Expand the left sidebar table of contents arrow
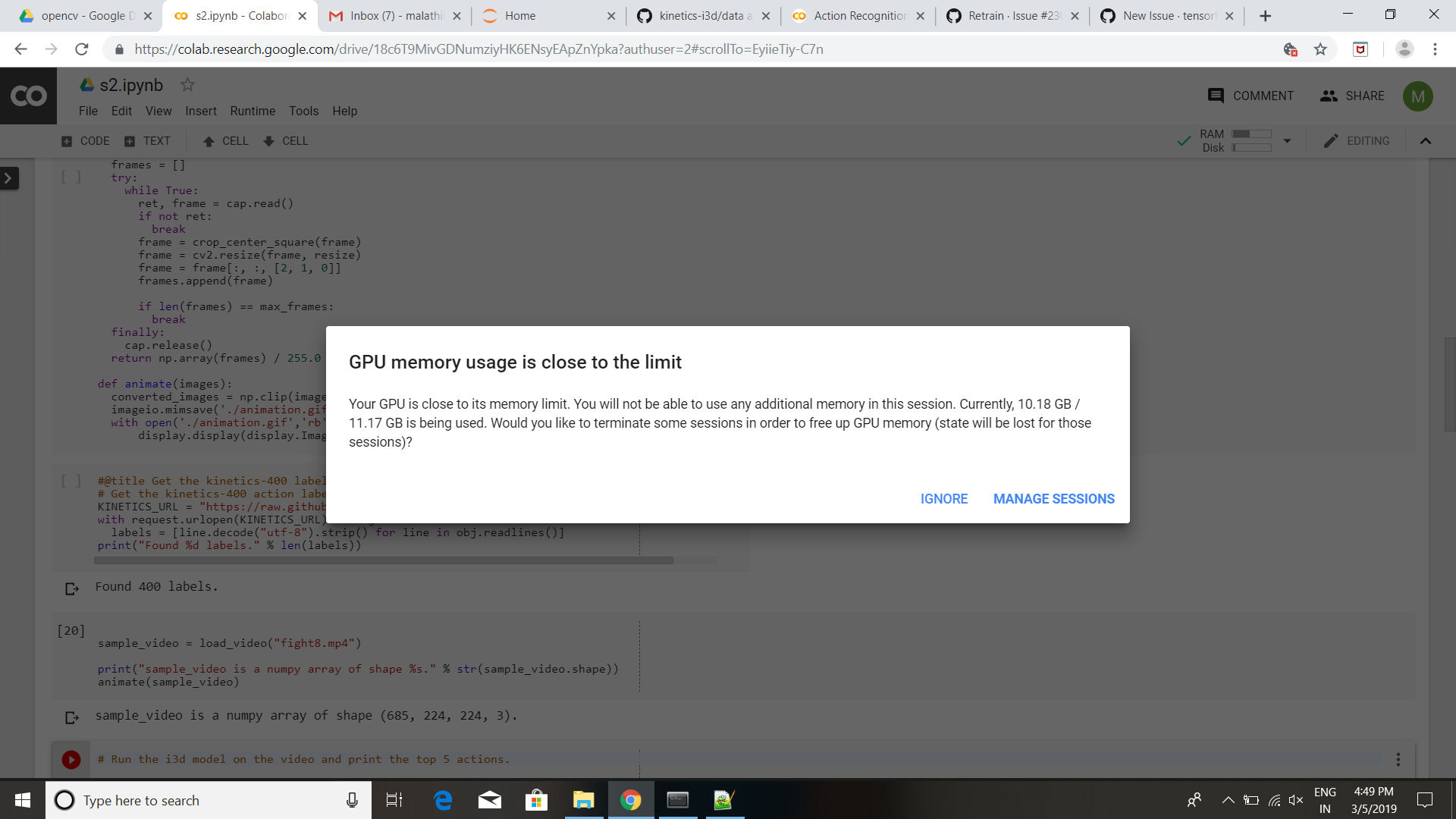This screenshot has height=819, width=1456. coord(8,178)
